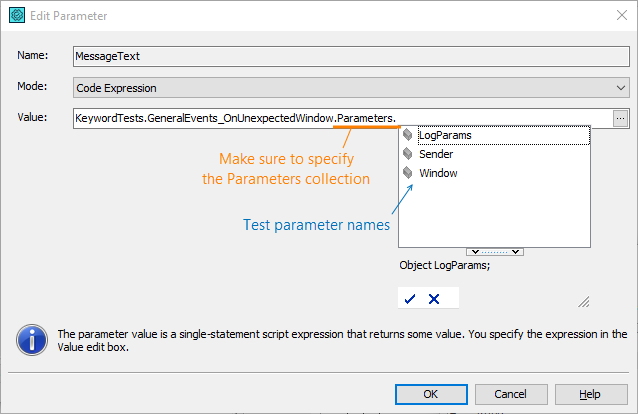
Task: Click the blue X cancel icon
Action: [434, 298]
